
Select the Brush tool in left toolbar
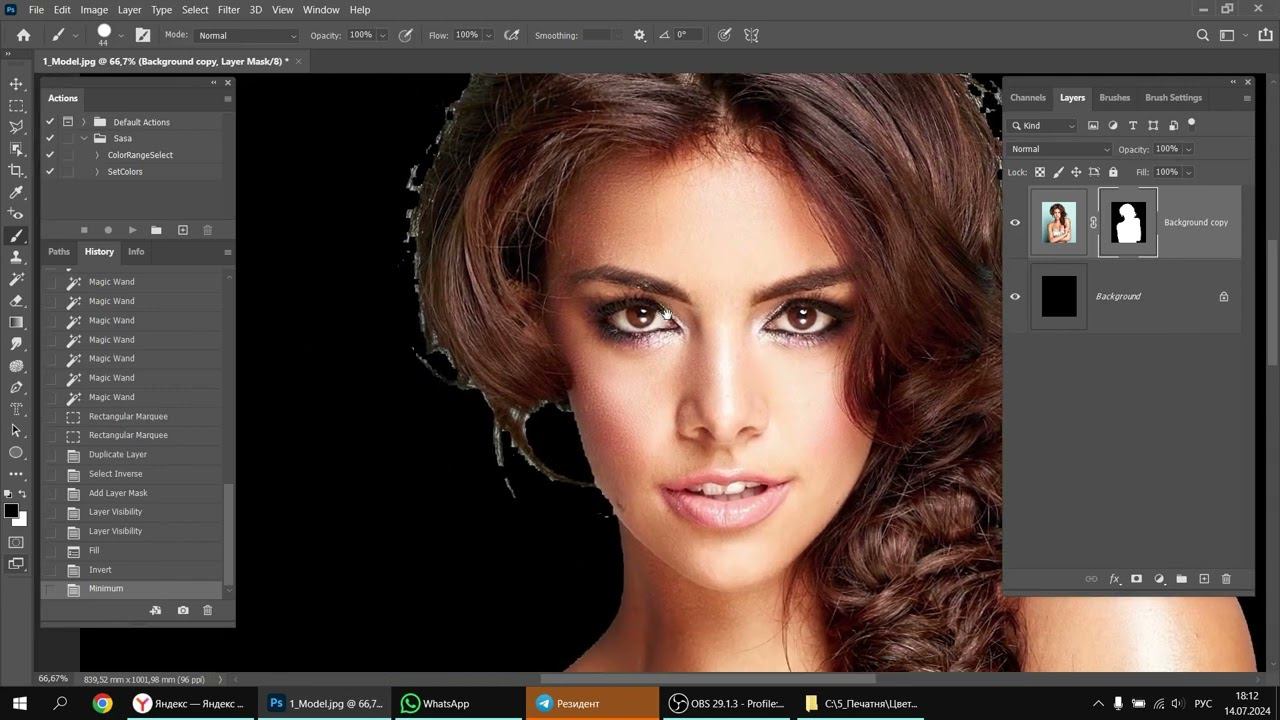16,236
